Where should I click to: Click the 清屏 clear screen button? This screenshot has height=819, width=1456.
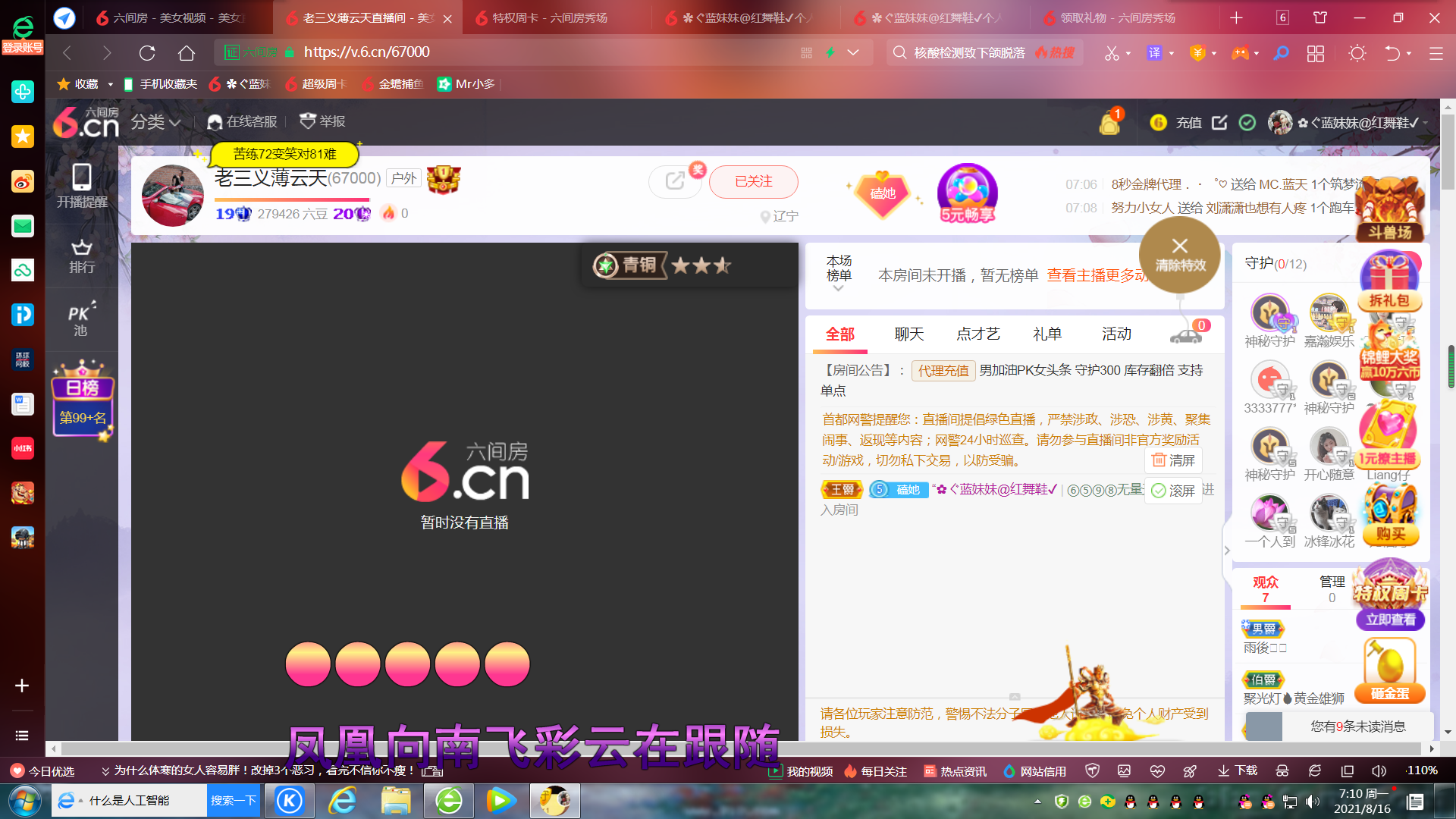[x=1173, y=460]
